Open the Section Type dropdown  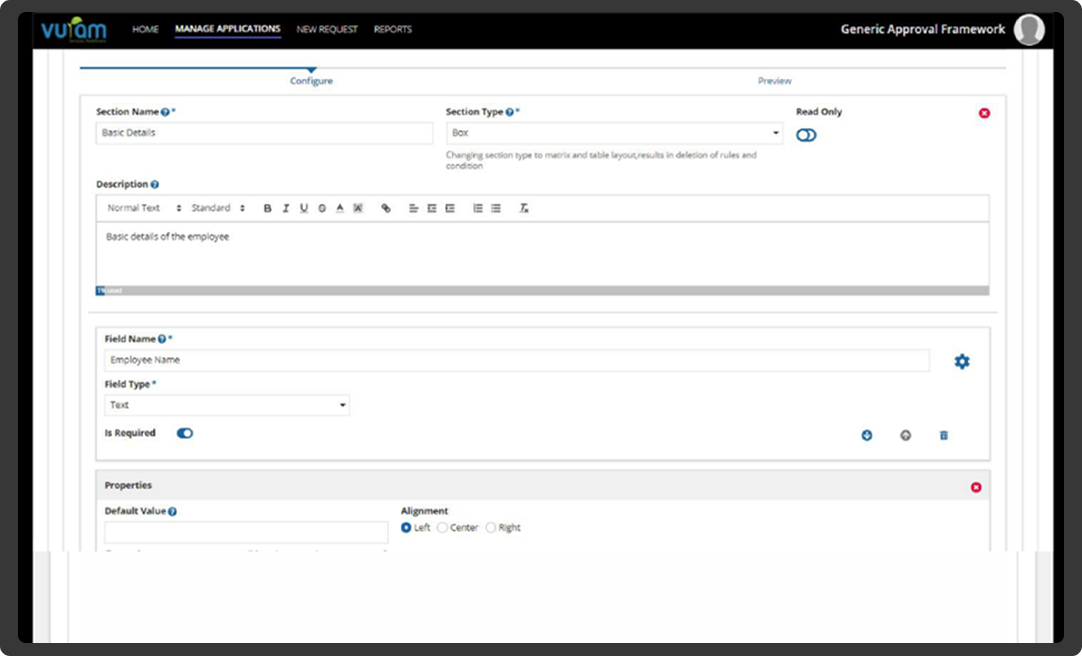[614, 133]
